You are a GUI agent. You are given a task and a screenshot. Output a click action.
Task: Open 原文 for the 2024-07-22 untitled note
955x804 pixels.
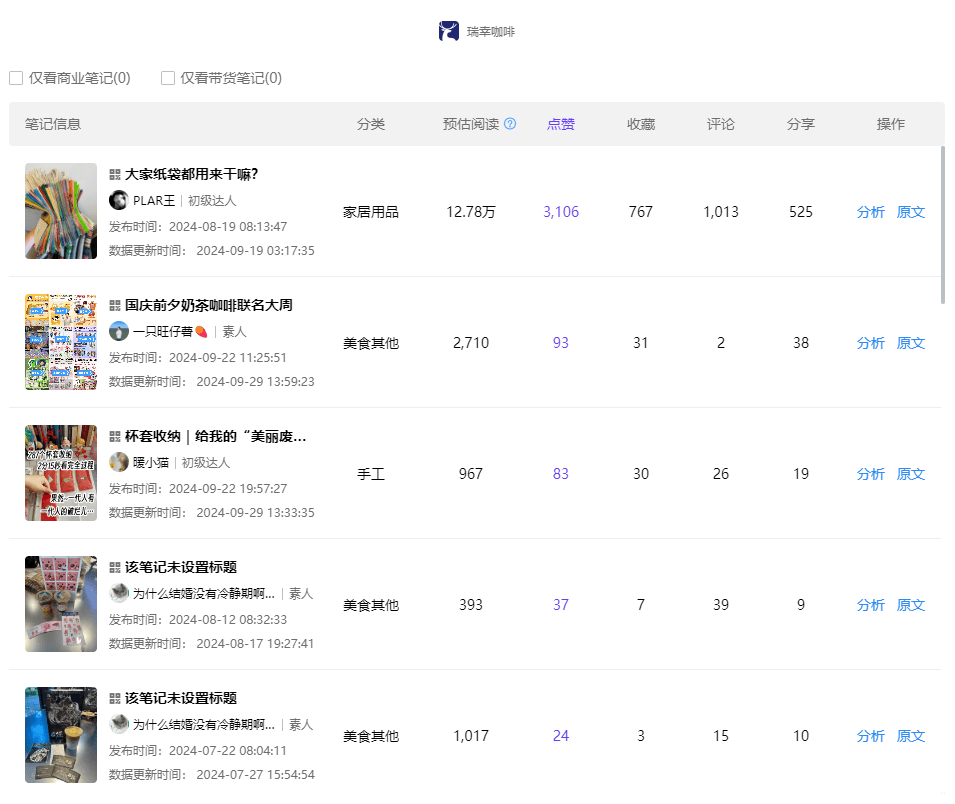[x=911, y=736]
